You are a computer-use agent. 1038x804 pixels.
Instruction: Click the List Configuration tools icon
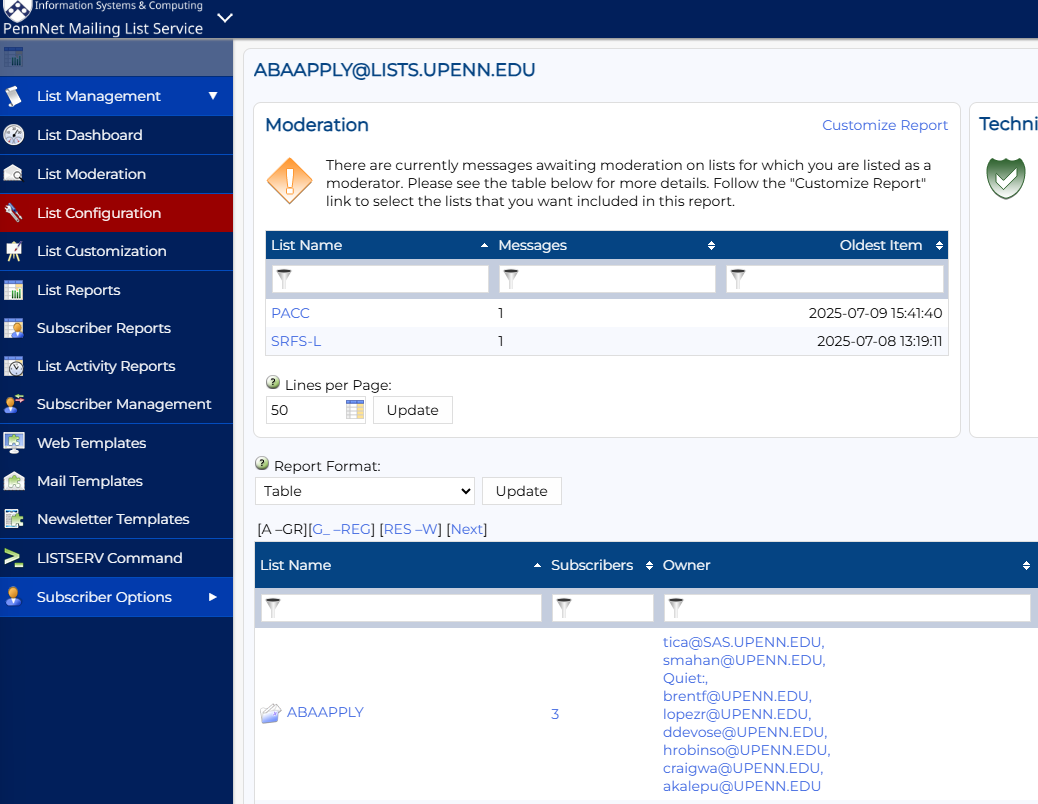(x=14, y=213)
